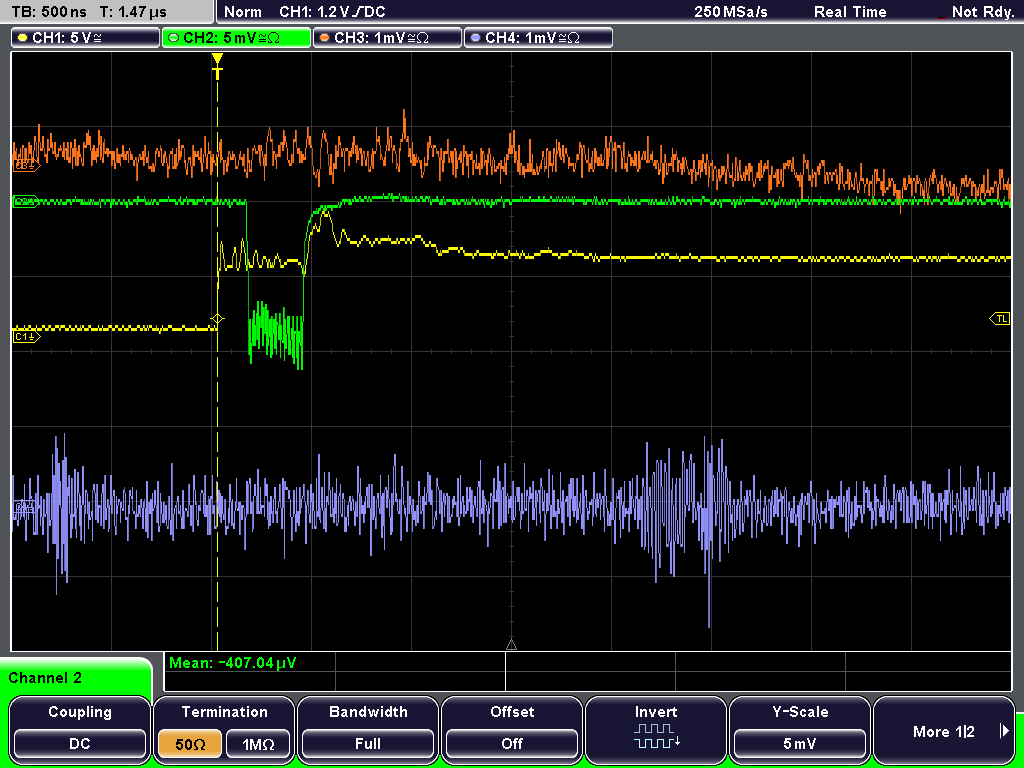Click the green C2 ground level marker
This screenshot has width=1024, height=768.
(26, 201)
